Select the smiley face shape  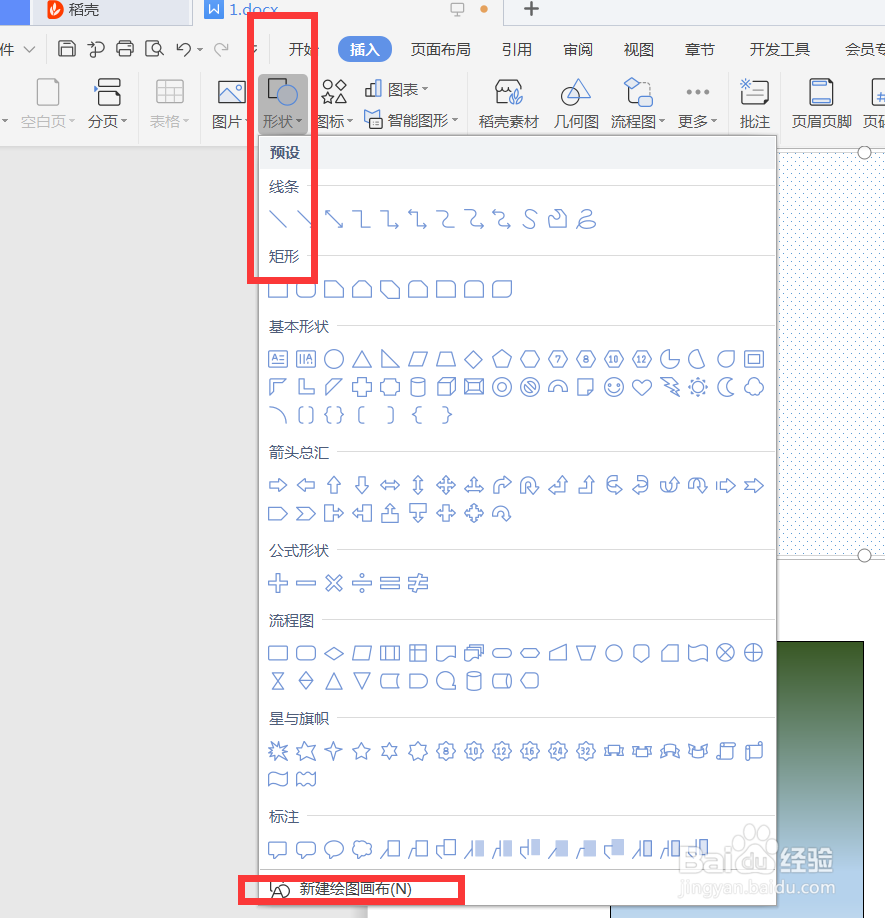[x=613, y=387]
